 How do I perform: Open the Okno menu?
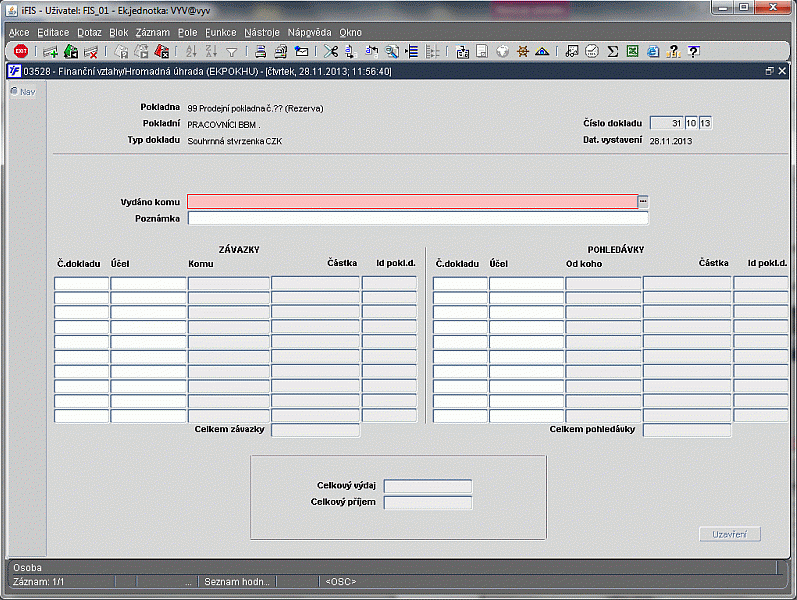[x=350, y=33]
